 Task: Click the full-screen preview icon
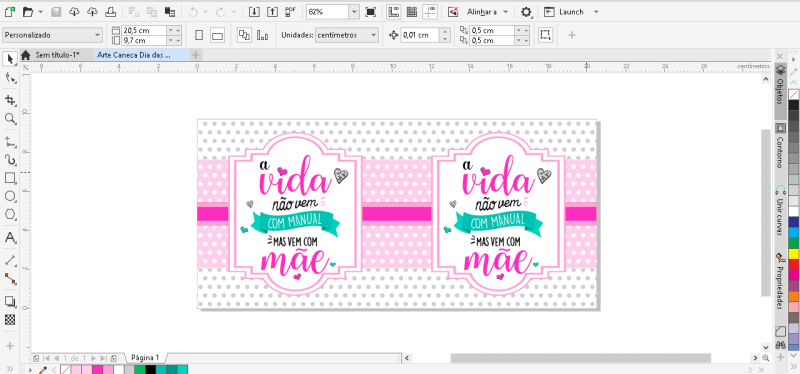[x=370, y=12]
